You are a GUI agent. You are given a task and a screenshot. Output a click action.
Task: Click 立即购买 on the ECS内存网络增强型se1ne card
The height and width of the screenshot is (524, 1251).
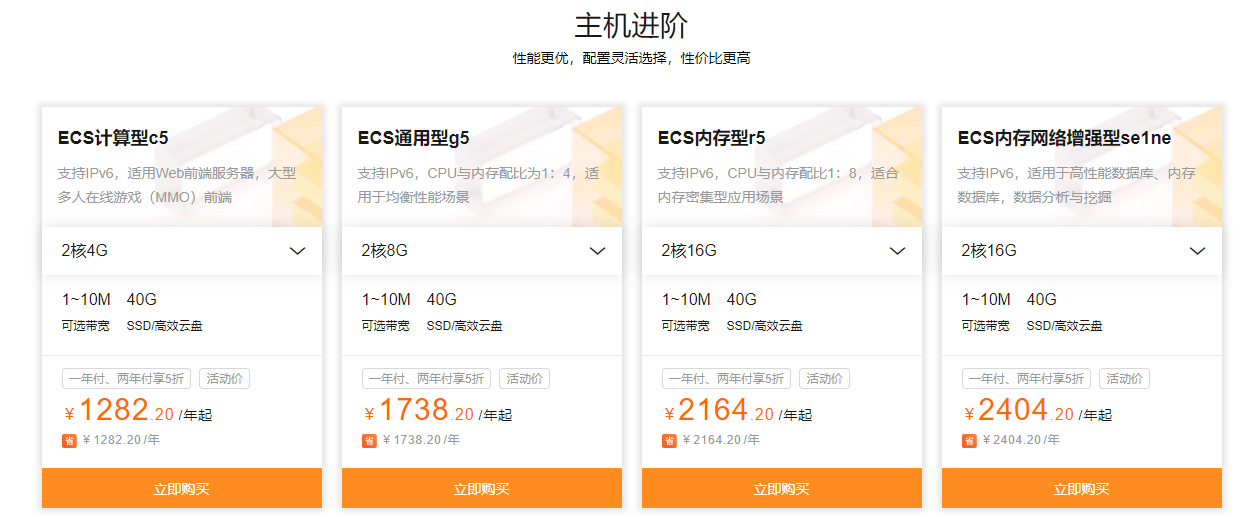(1082, 489)
